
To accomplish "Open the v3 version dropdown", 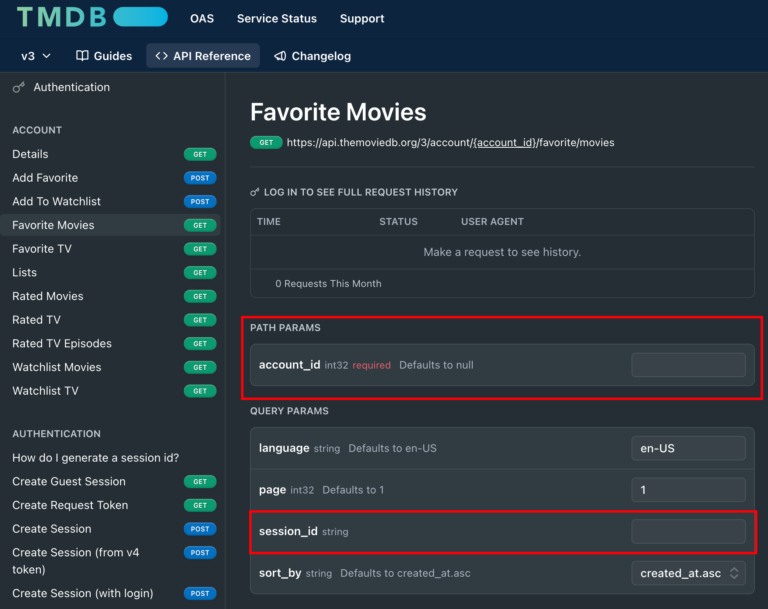I will 36,56.
